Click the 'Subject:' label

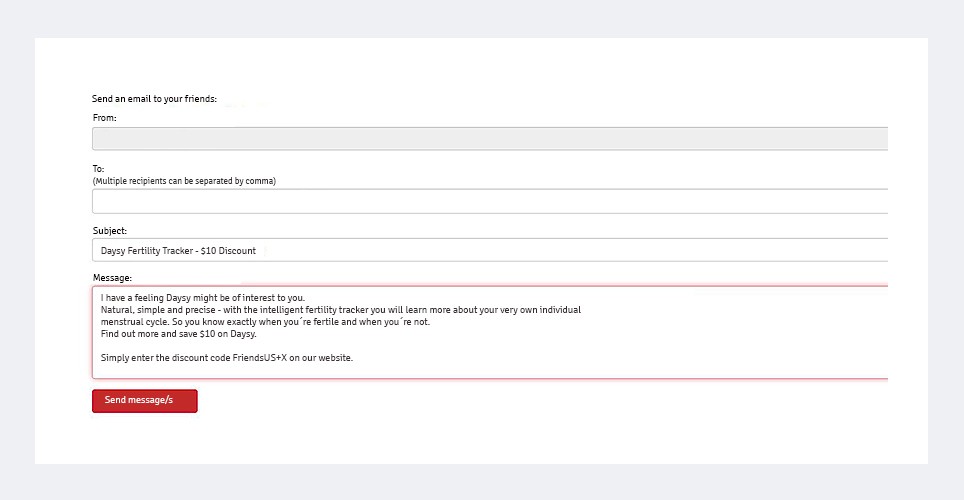tap(109, 231)
